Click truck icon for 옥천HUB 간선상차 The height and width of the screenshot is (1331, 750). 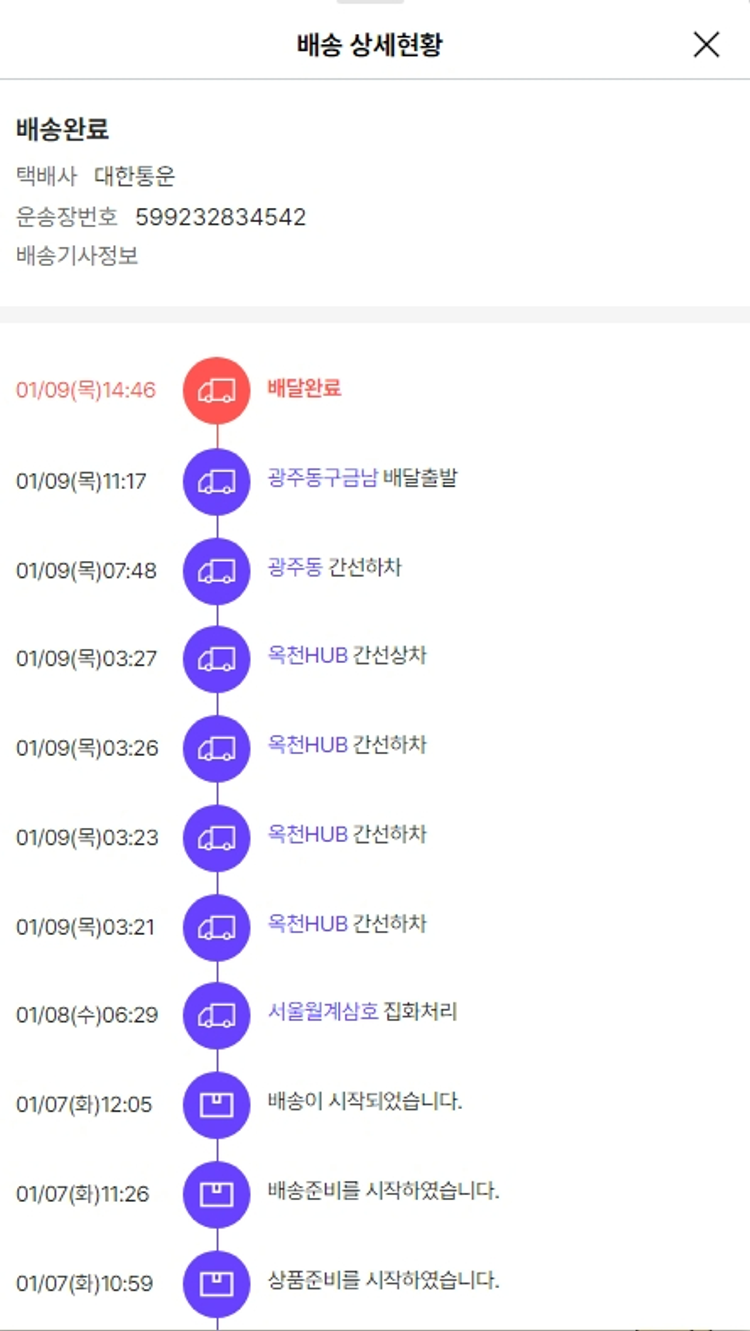click(216, 660)
